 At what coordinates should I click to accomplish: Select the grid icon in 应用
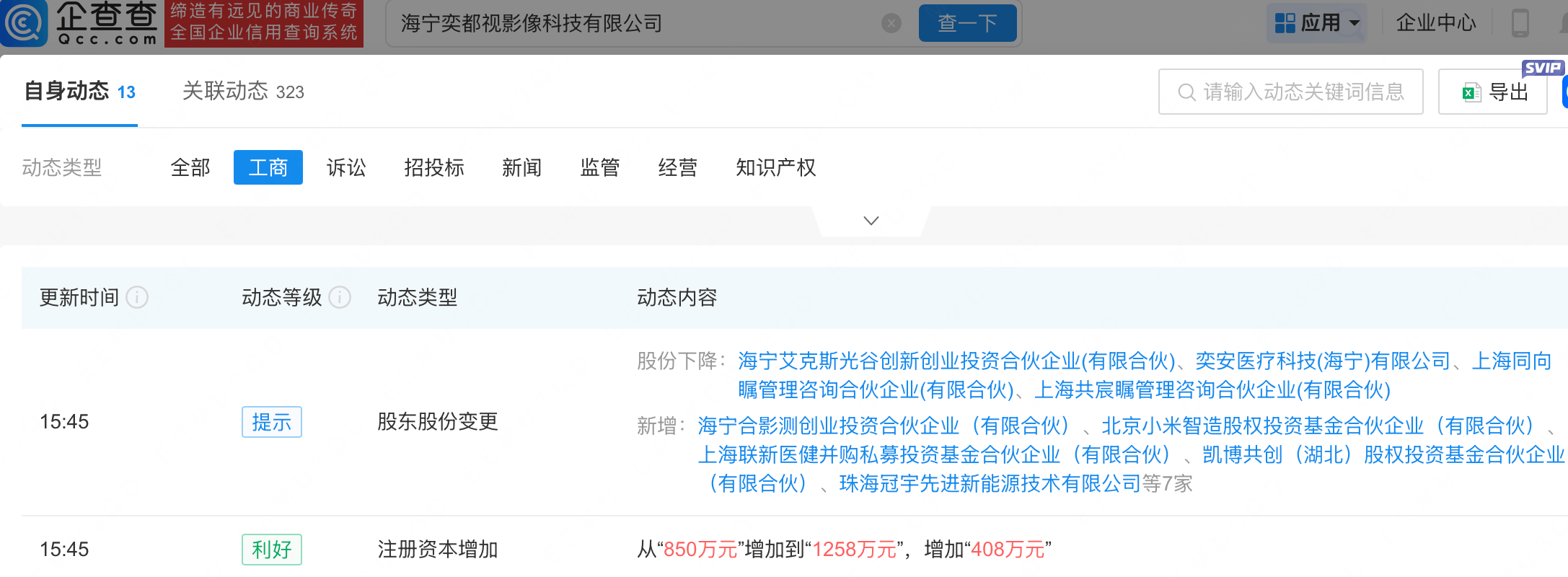point(1285,23)
